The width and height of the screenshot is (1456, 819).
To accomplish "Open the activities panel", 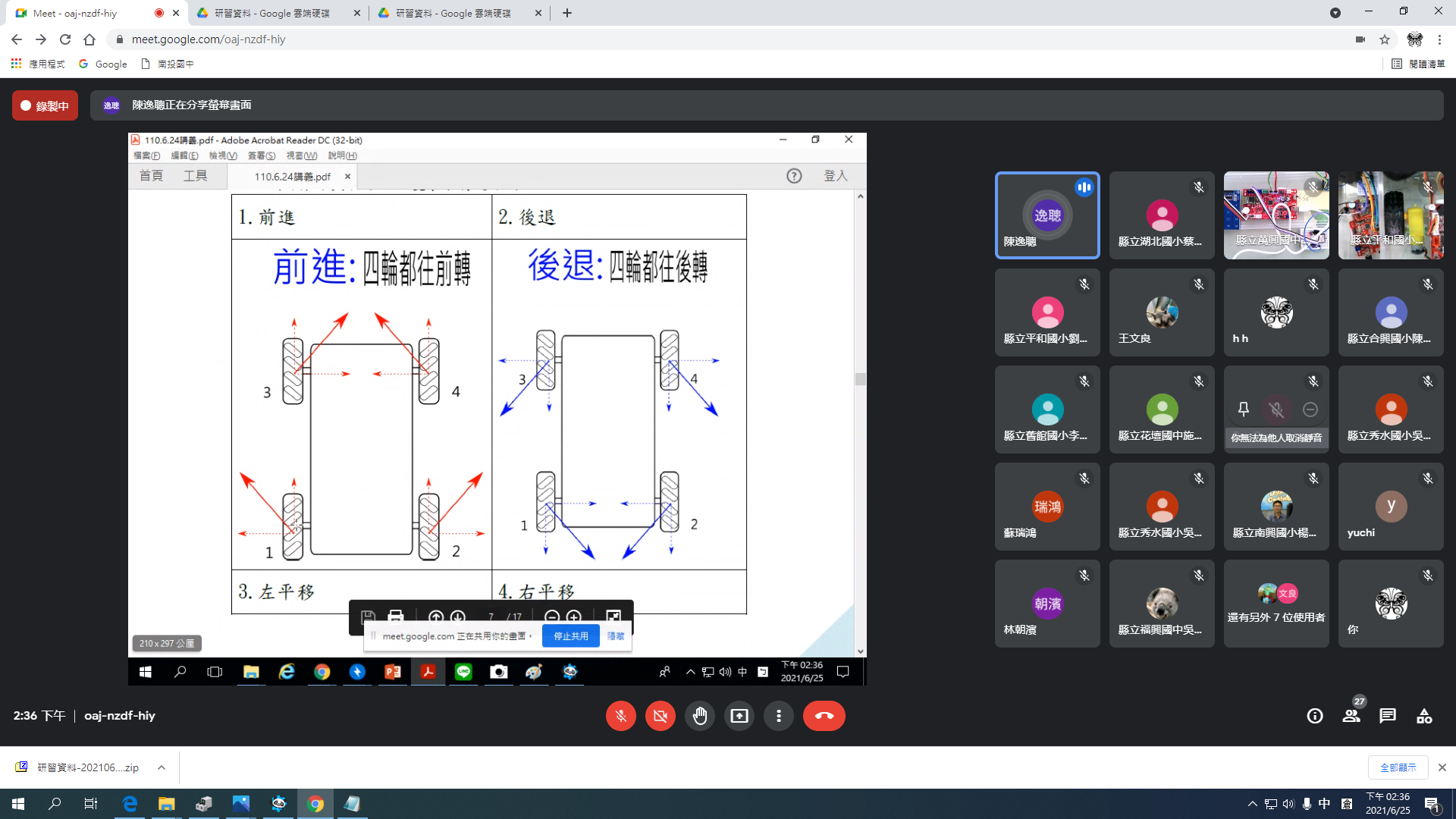I will click(x=1424, y=716).
